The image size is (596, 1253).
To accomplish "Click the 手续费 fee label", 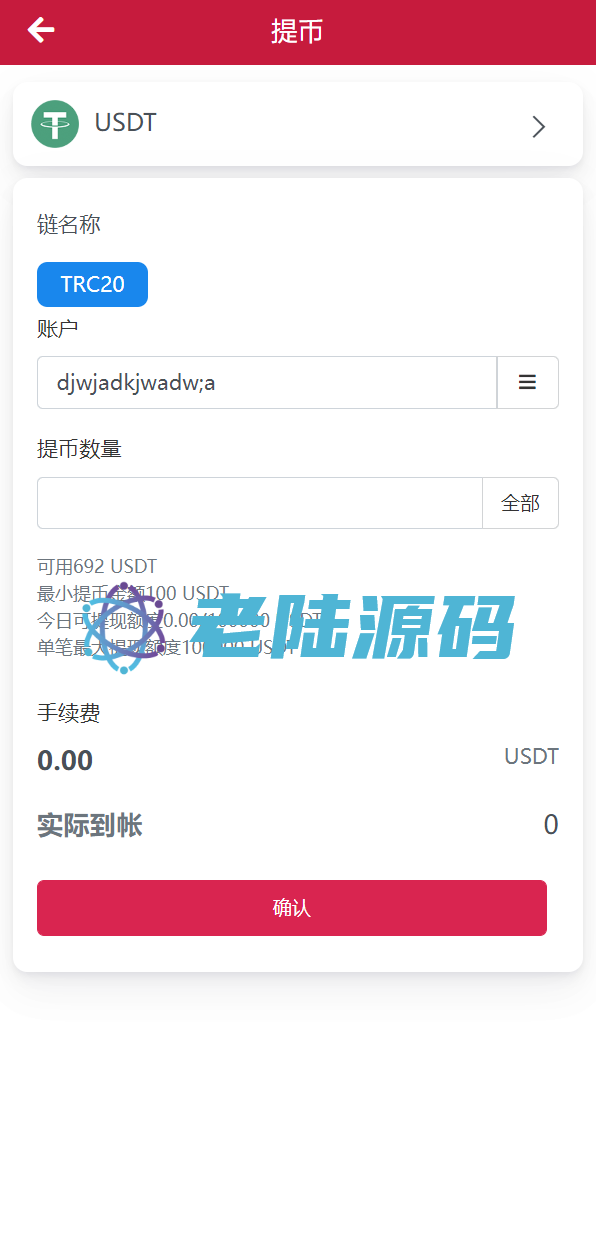I will (69, 713).
